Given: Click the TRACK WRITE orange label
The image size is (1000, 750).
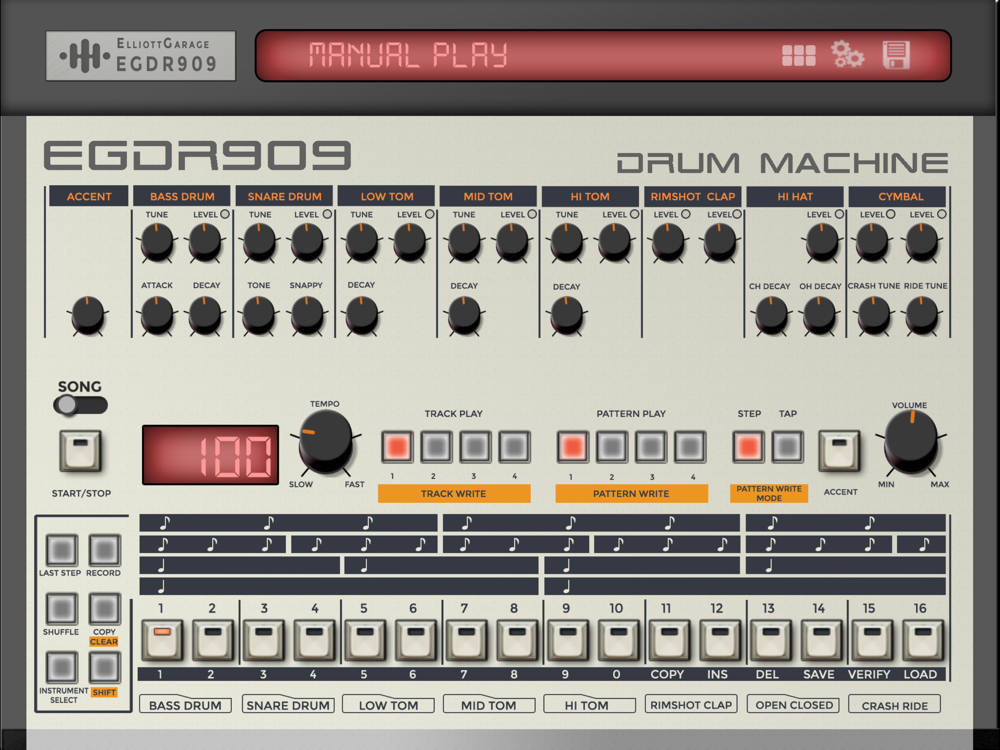Looking at the screenshot, I should [454, 494].
